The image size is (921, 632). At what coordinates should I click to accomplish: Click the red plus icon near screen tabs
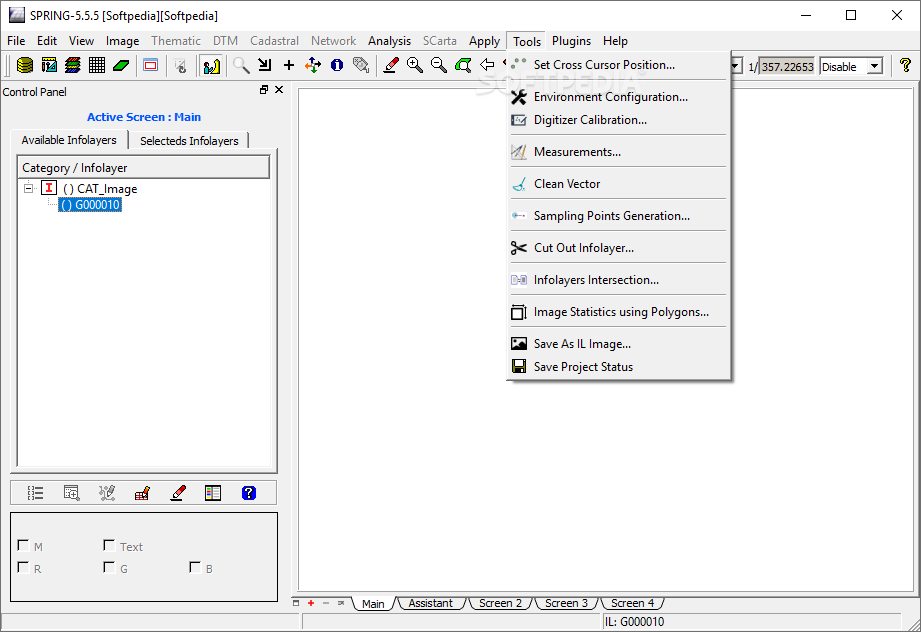click(311, 603)
